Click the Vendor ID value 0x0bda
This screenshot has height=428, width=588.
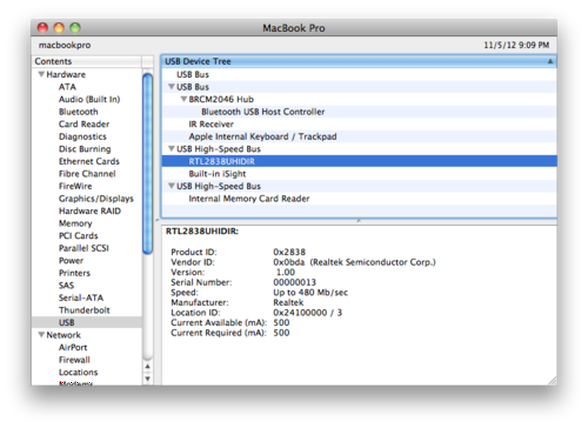[x=289, y=262]
